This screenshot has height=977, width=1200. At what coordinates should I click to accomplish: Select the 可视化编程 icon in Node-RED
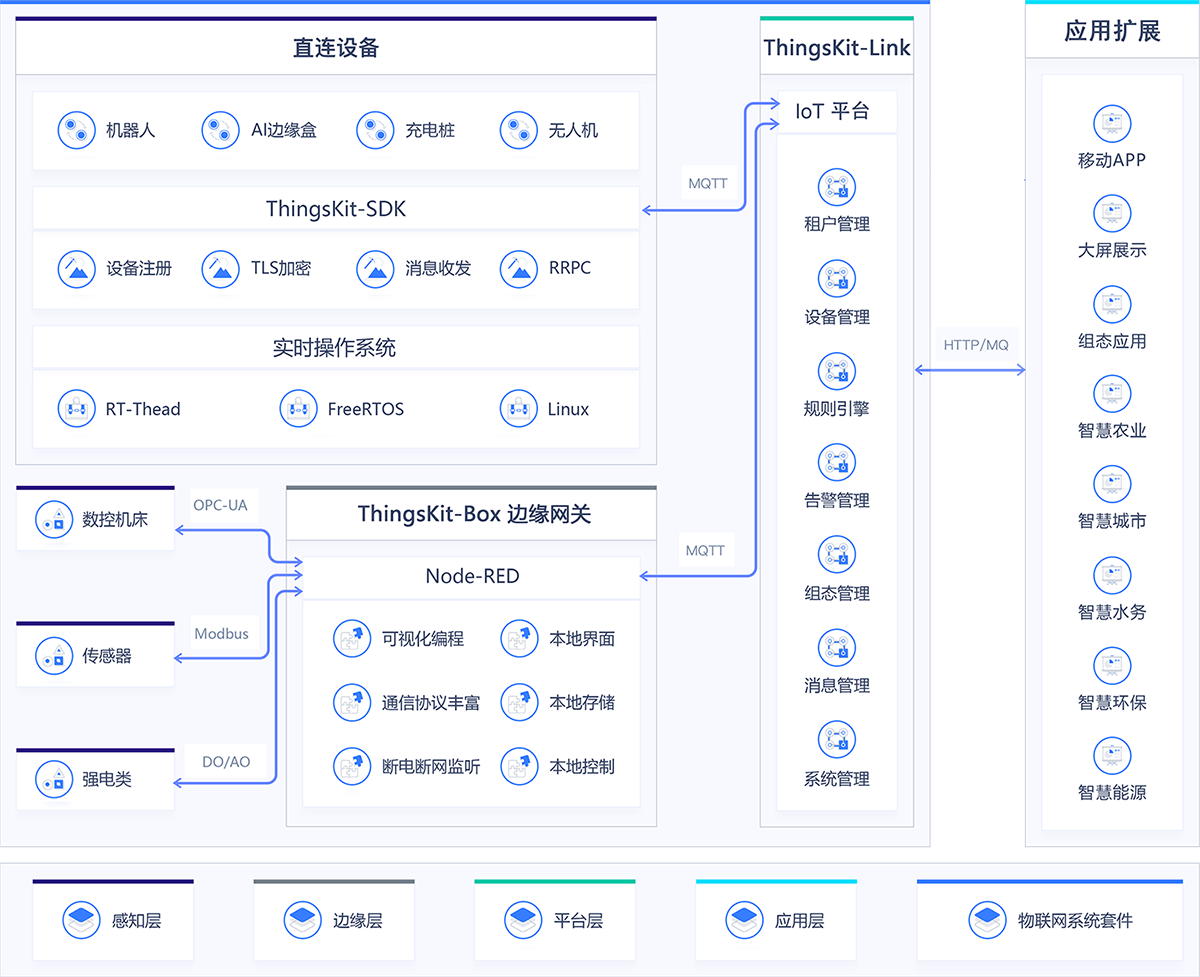coord(351,639)
